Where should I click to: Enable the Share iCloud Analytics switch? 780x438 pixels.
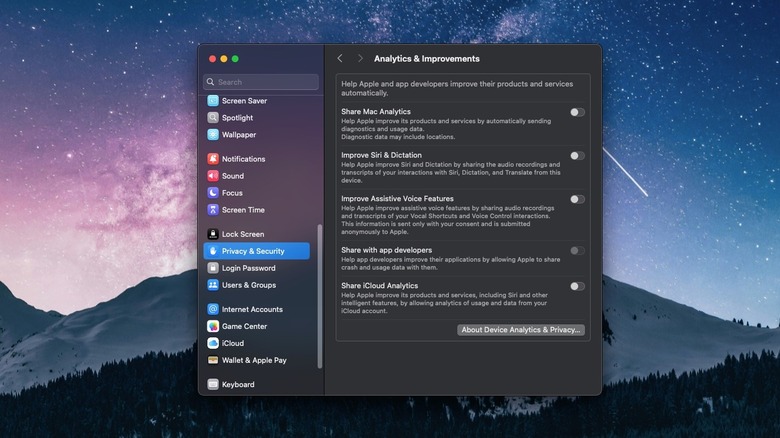point(577,286)
